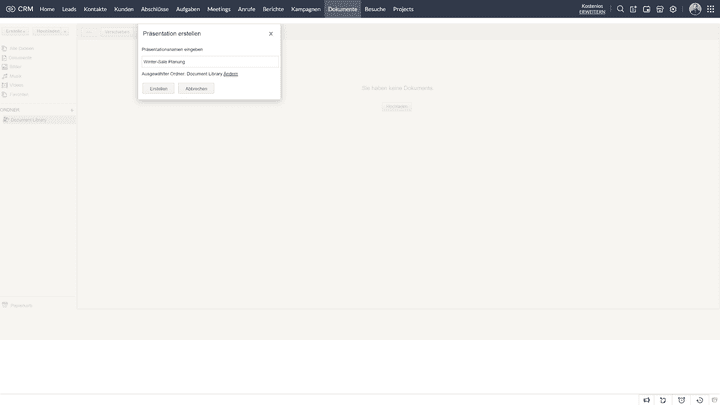Go to the Projects tab
This screenshot has width=720, height=405.
coord(403,9)
